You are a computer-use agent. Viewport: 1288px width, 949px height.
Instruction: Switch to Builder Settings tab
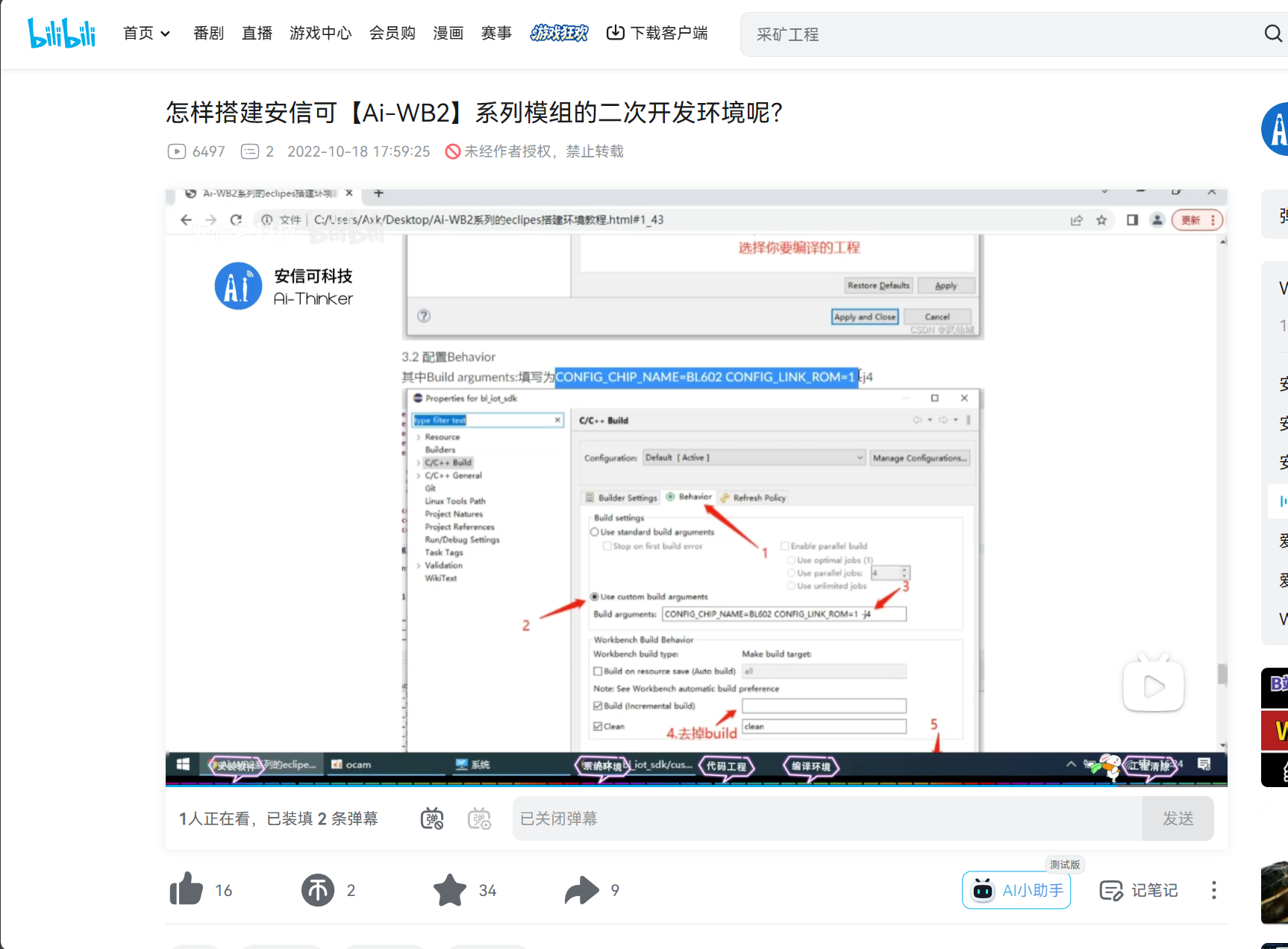tap(621, 497)
